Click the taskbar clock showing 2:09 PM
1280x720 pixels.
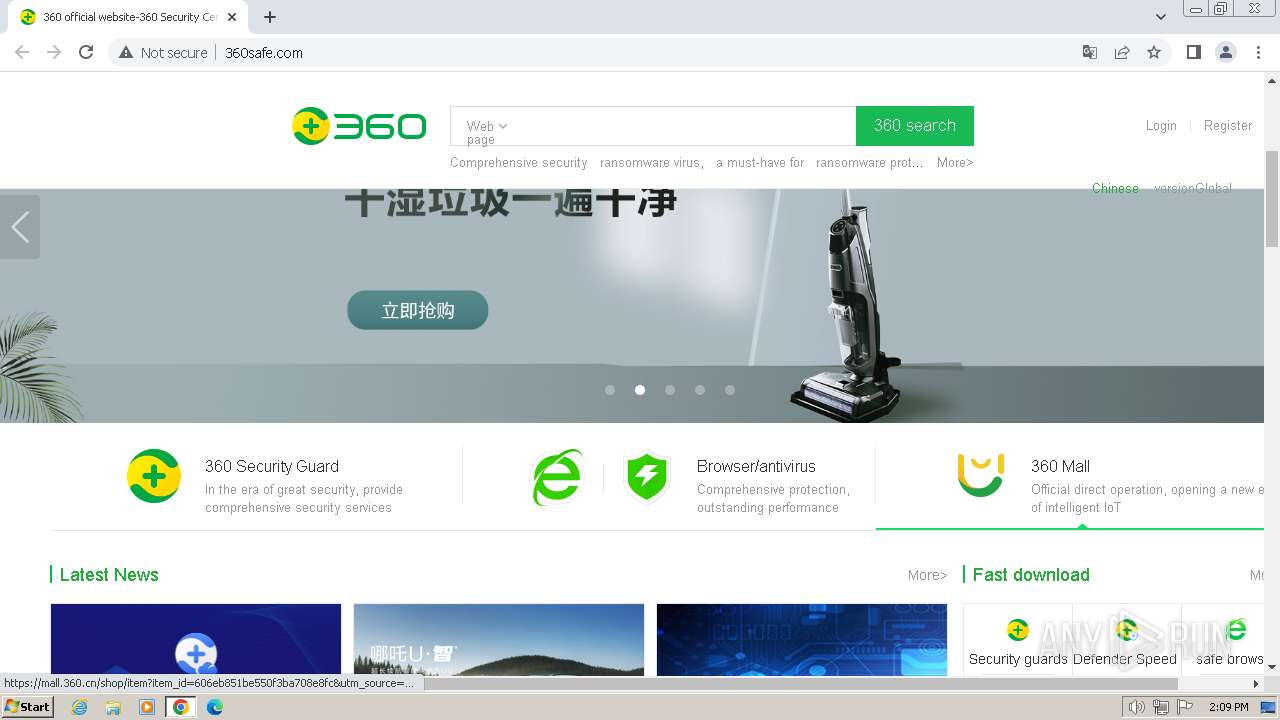[x=1228, y=707]
